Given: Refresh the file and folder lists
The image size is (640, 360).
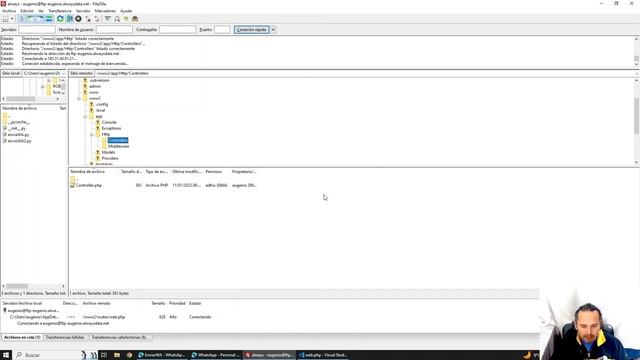Looking at the screenshot, I should (x=60, y=19).
